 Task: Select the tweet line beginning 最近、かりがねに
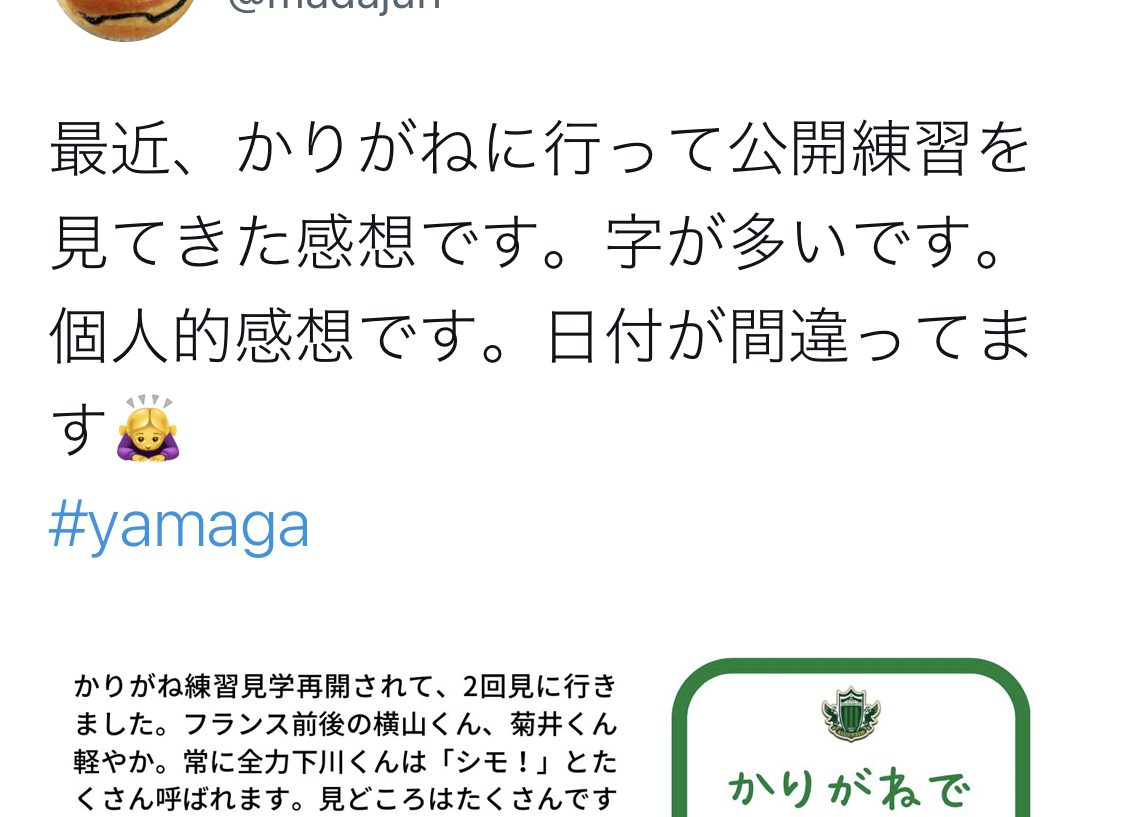(541, 148)
